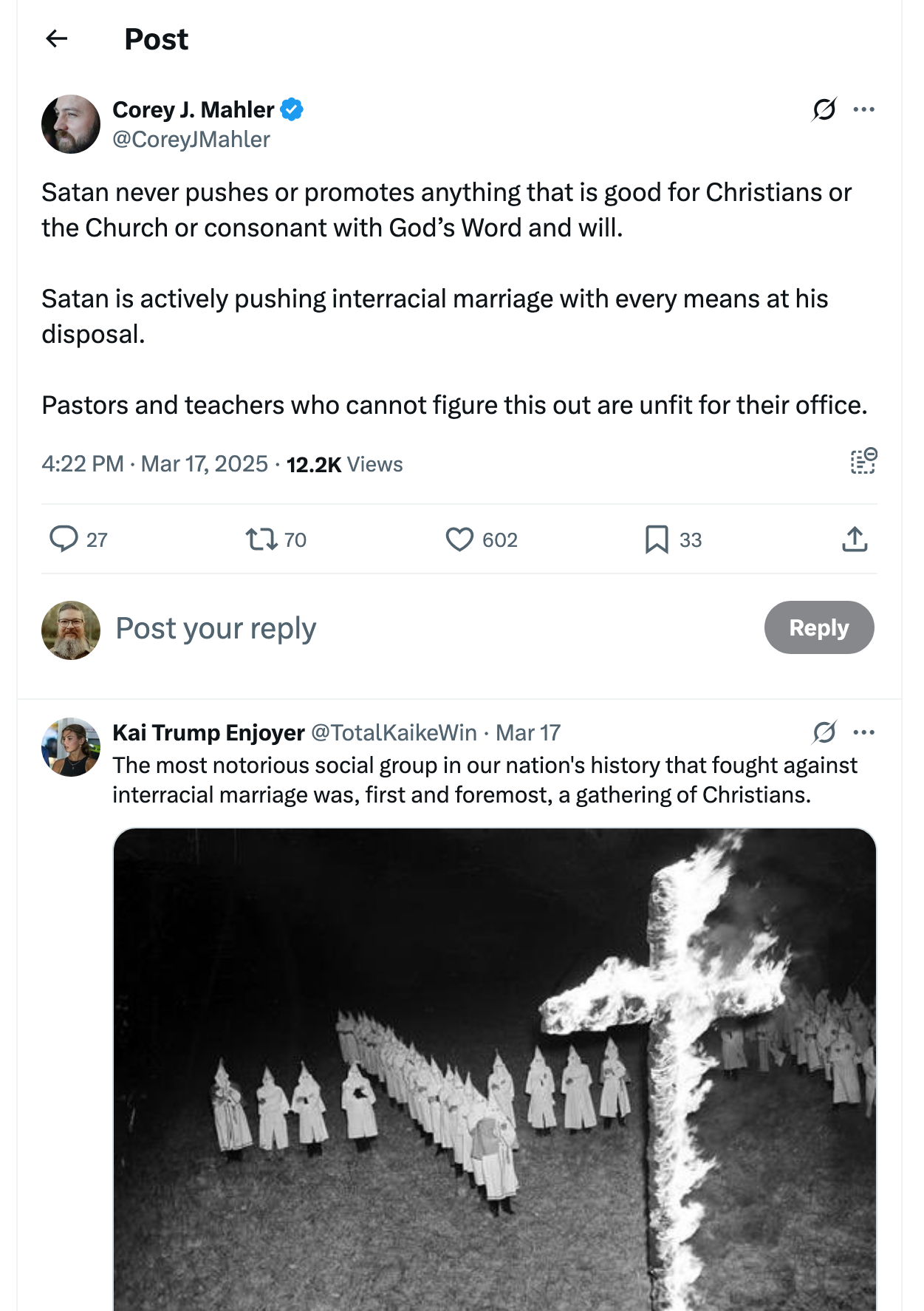
Task: Like the post showing 602 likes
Action: [460, 539]
